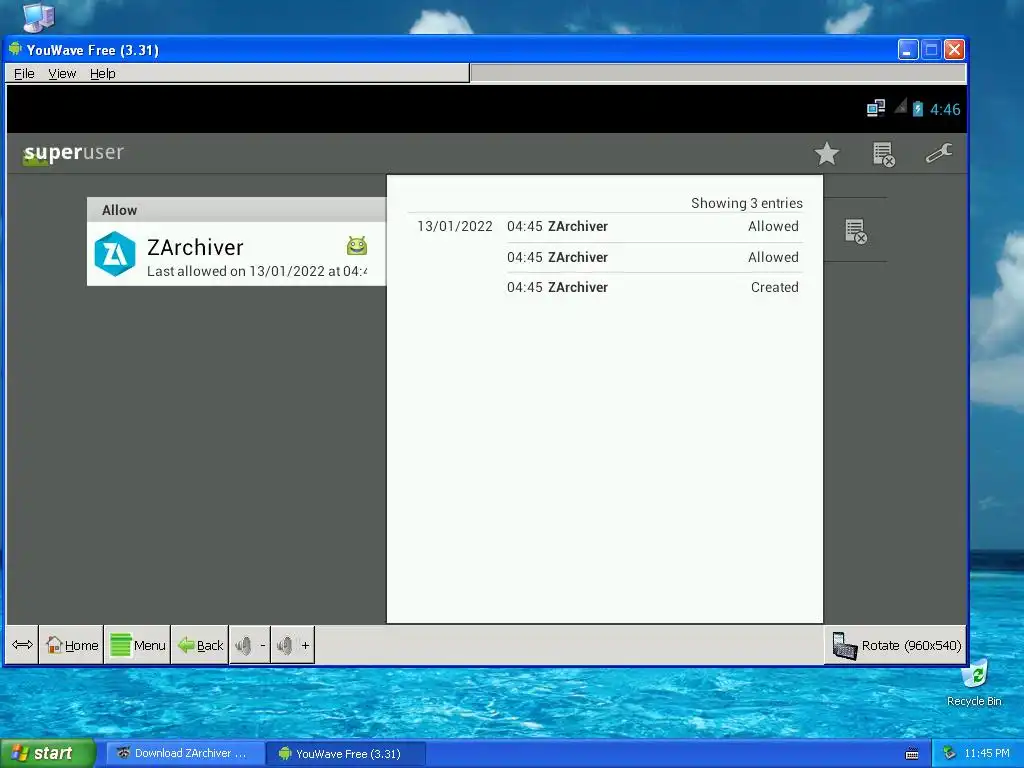Select the ZArchiver app entry
The height and width of the screenshot is (768, 1024).
pyautogui.click(x=236, y=254)
